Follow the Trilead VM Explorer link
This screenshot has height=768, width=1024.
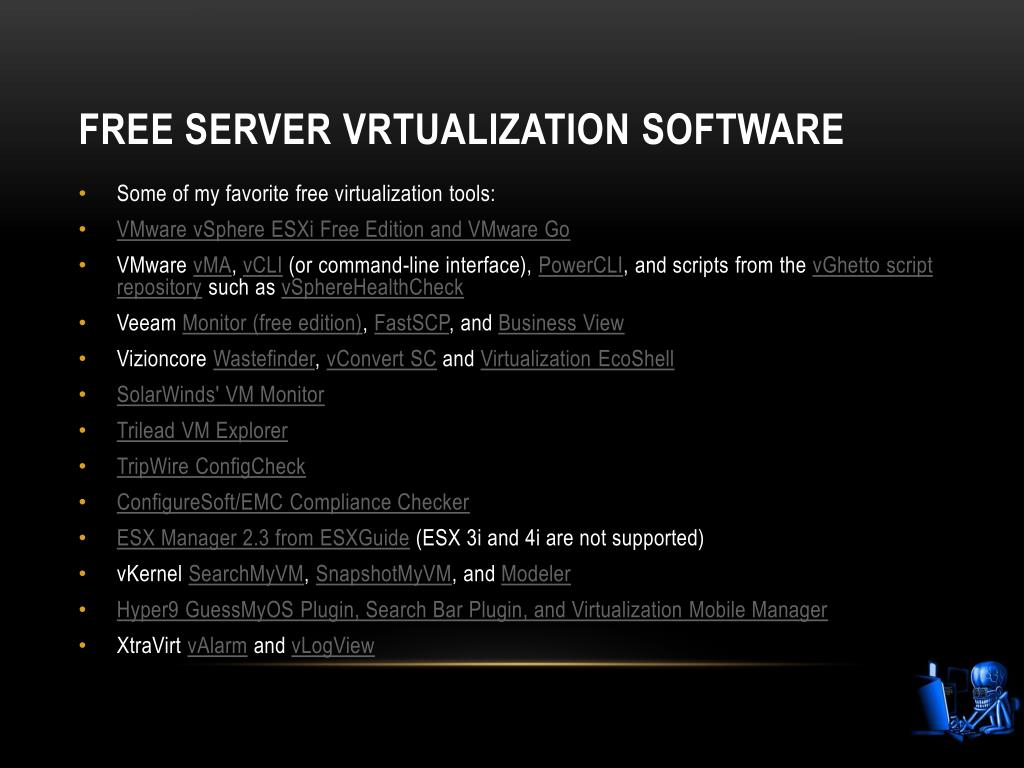pos(202,431)
